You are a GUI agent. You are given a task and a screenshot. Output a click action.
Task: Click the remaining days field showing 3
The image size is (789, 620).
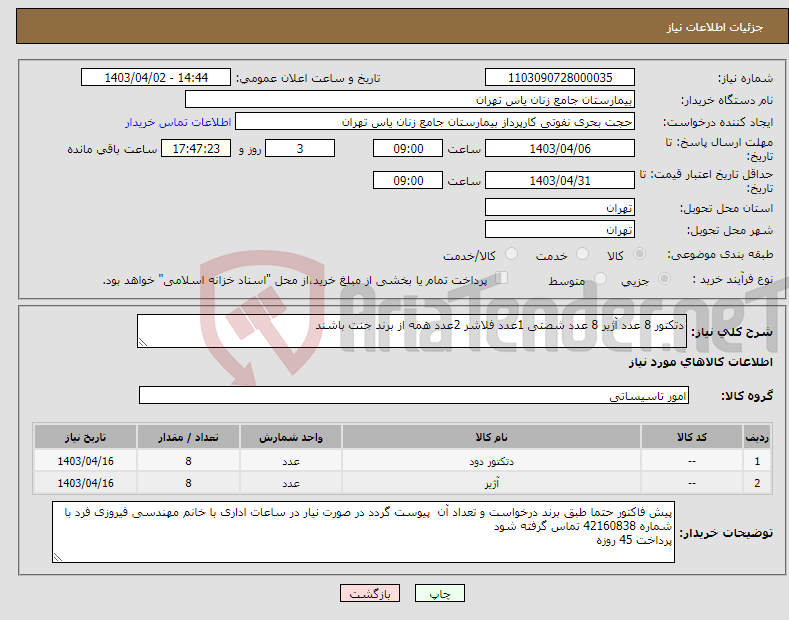click(x=300, y=148)
